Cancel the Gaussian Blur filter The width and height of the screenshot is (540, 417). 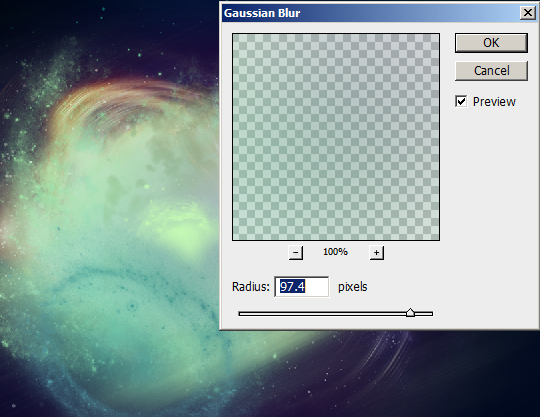pos(491,71)
